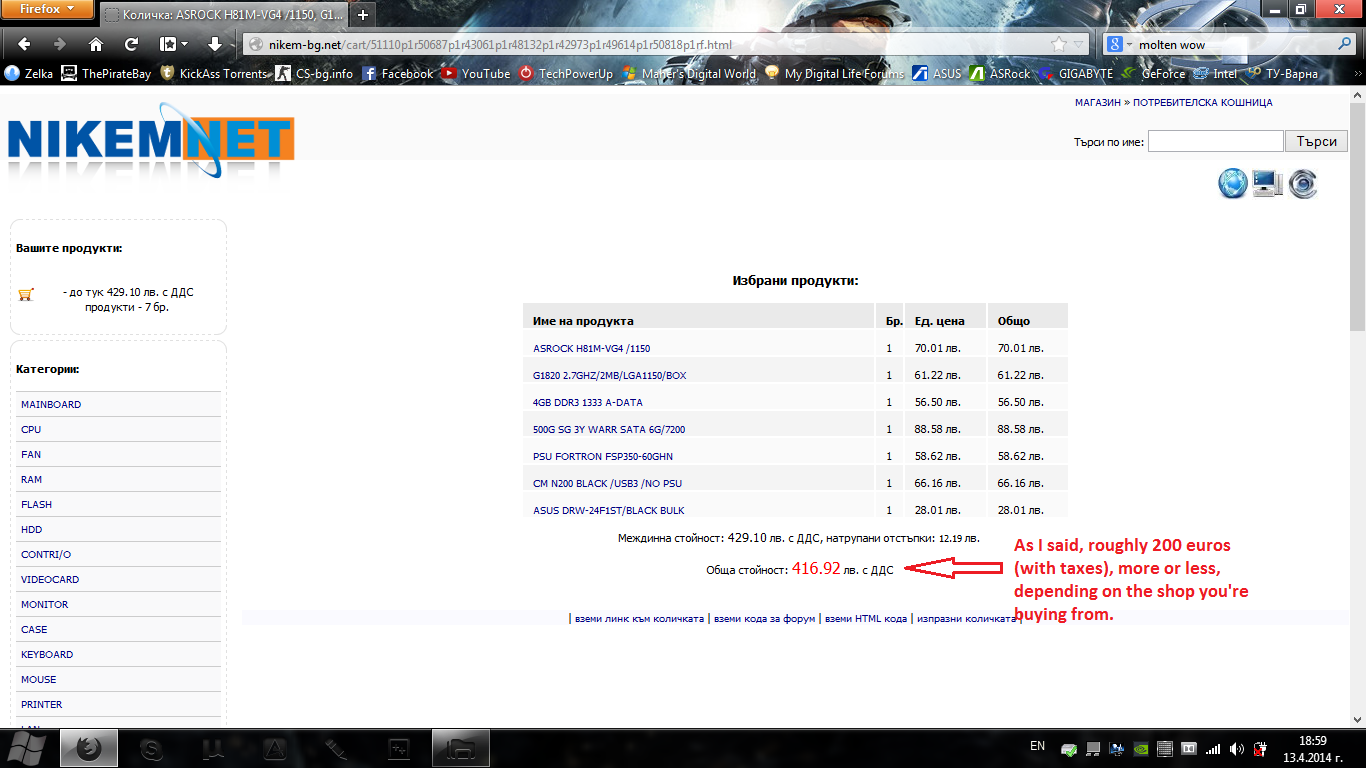Open the MAINBOARD category
The image size is (1366, 768).
pos(51,404)
